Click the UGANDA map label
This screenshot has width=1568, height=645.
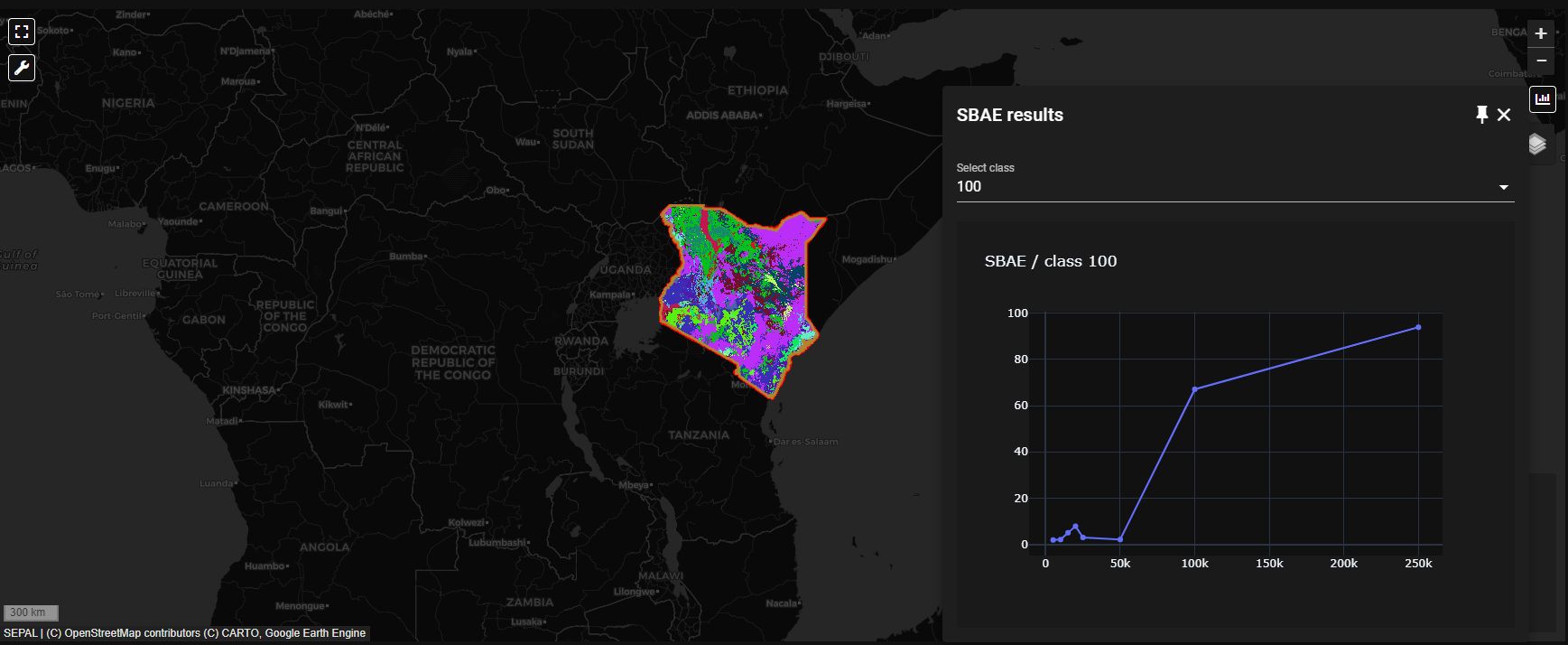point(626,269)
